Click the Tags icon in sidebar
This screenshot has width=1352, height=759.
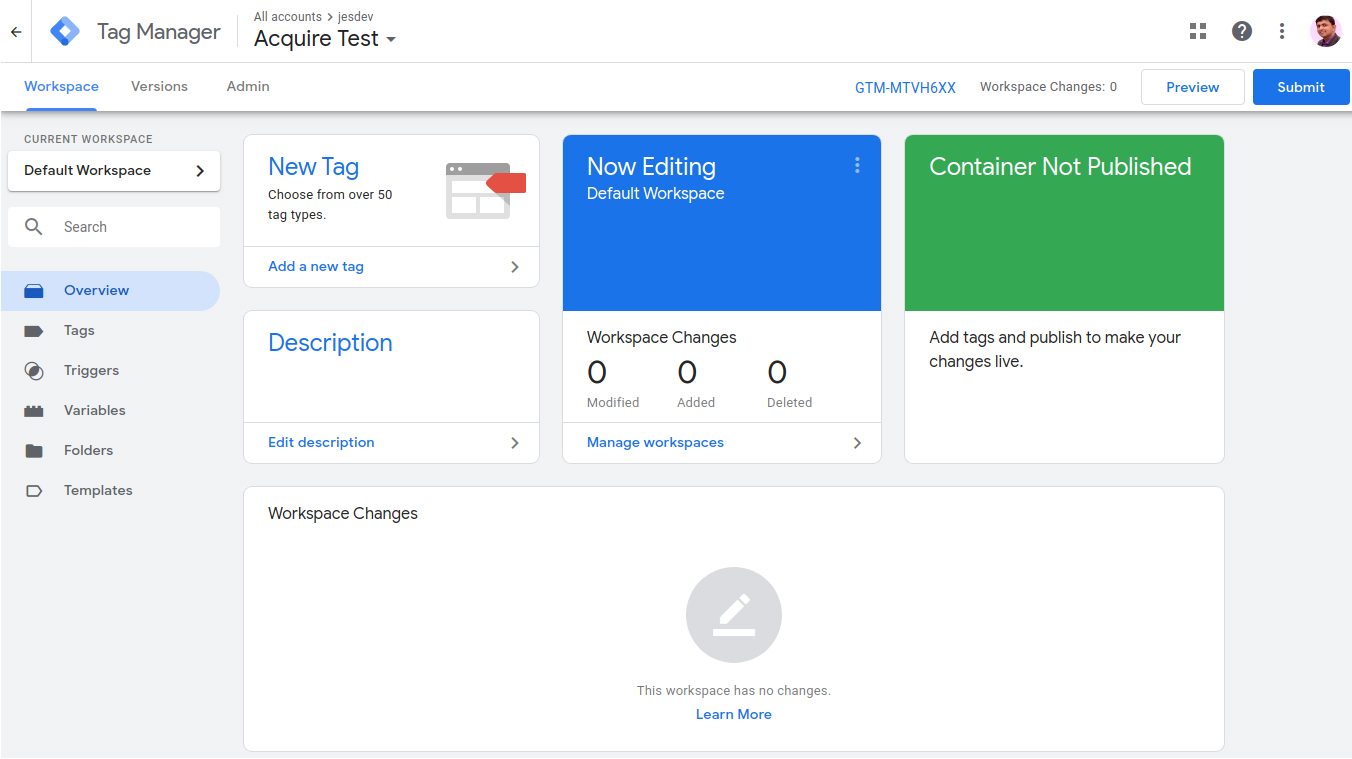coord(34,331)
